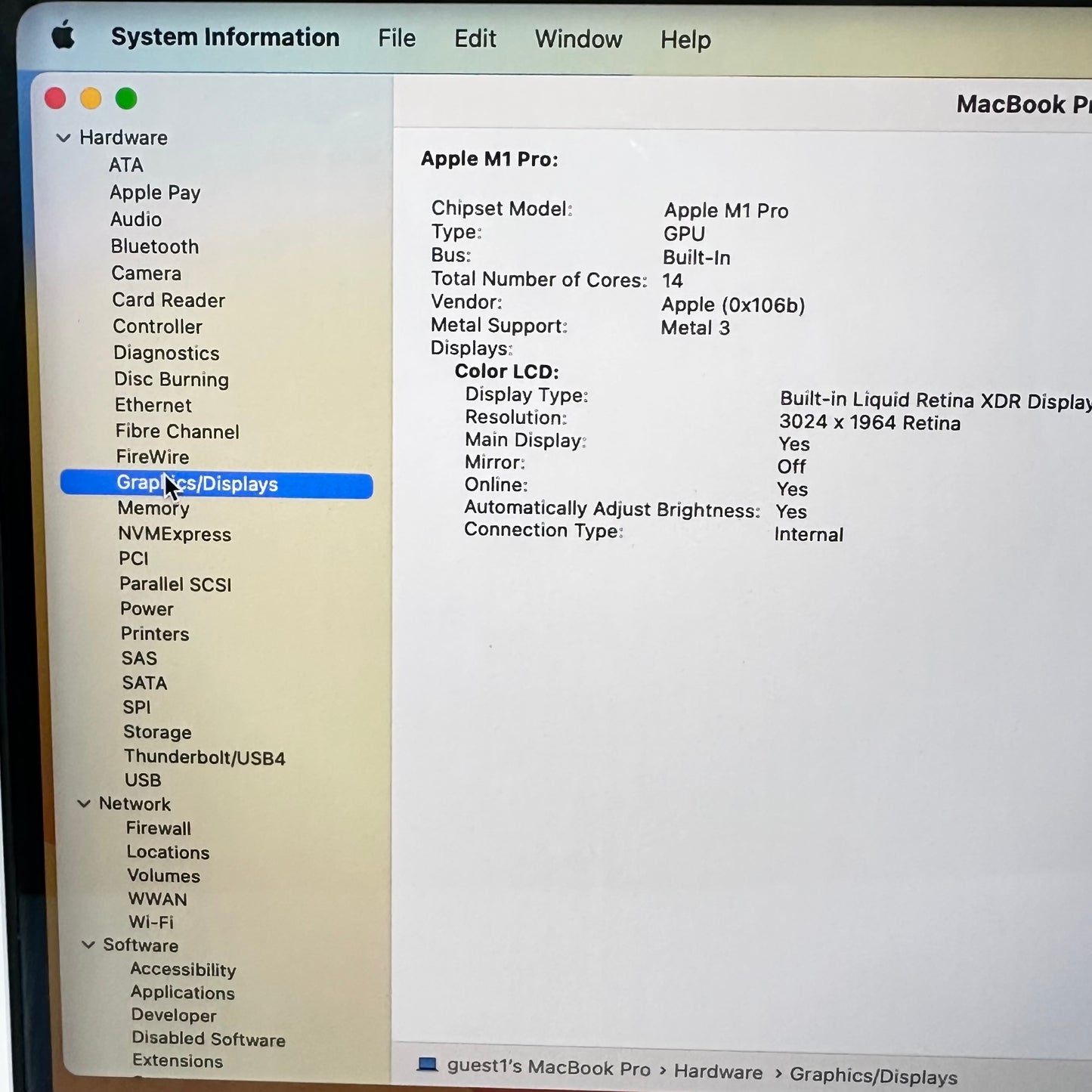Select Wi-Fi under Network

point(151,922)
